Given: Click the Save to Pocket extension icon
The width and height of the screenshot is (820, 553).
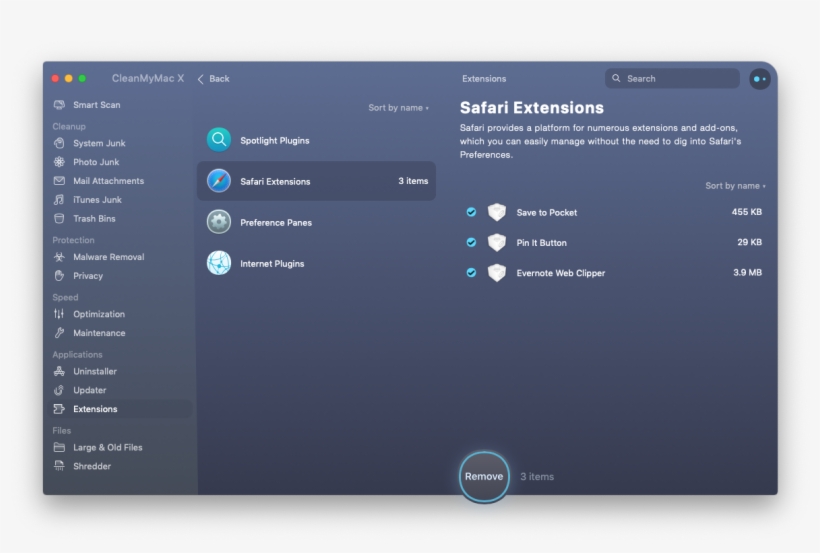Looking at the screenshot, I should [497, 212].
